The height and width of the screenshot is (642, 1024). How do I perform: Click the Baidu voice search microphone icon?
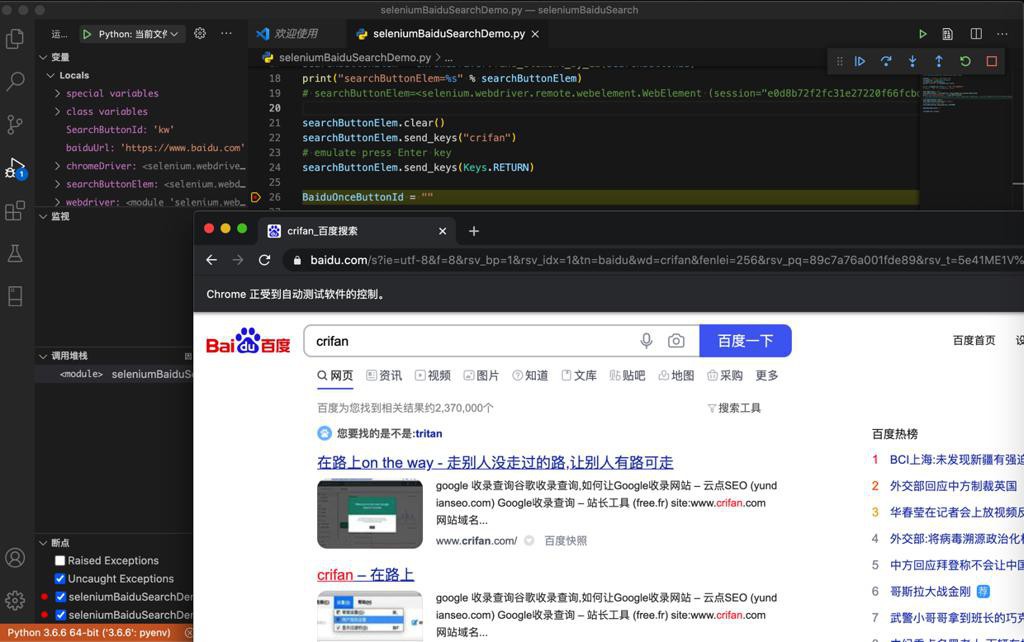pyautogui.click(x=646, y=341)
